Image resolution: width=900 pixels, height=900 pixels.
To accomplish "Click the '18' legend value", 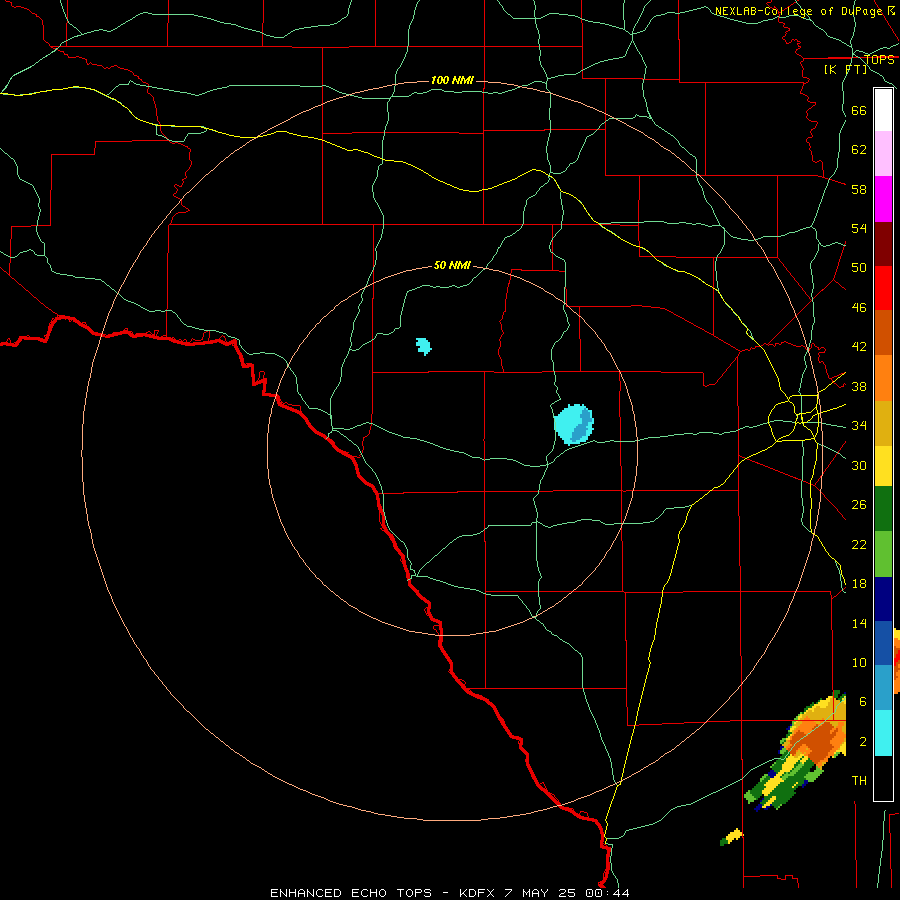I will [x=859, y=584].
